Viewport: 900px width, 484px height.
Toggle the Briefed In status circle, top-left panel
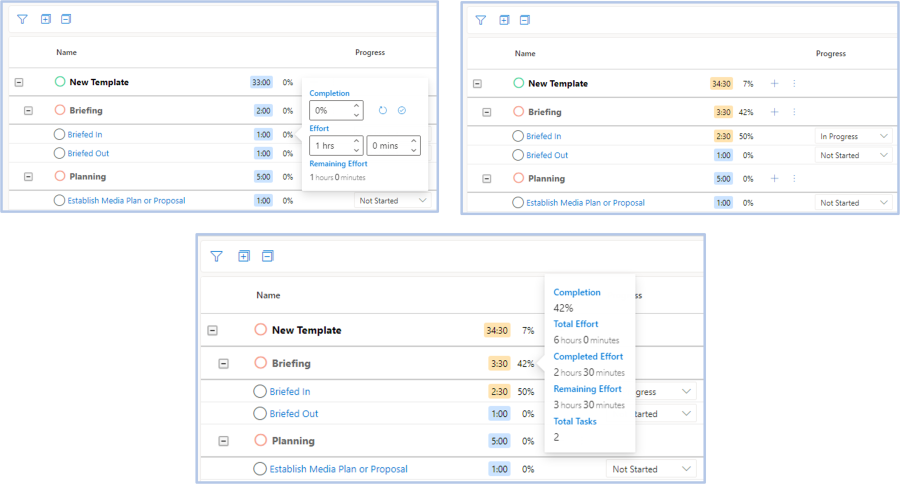coord(60,134)
